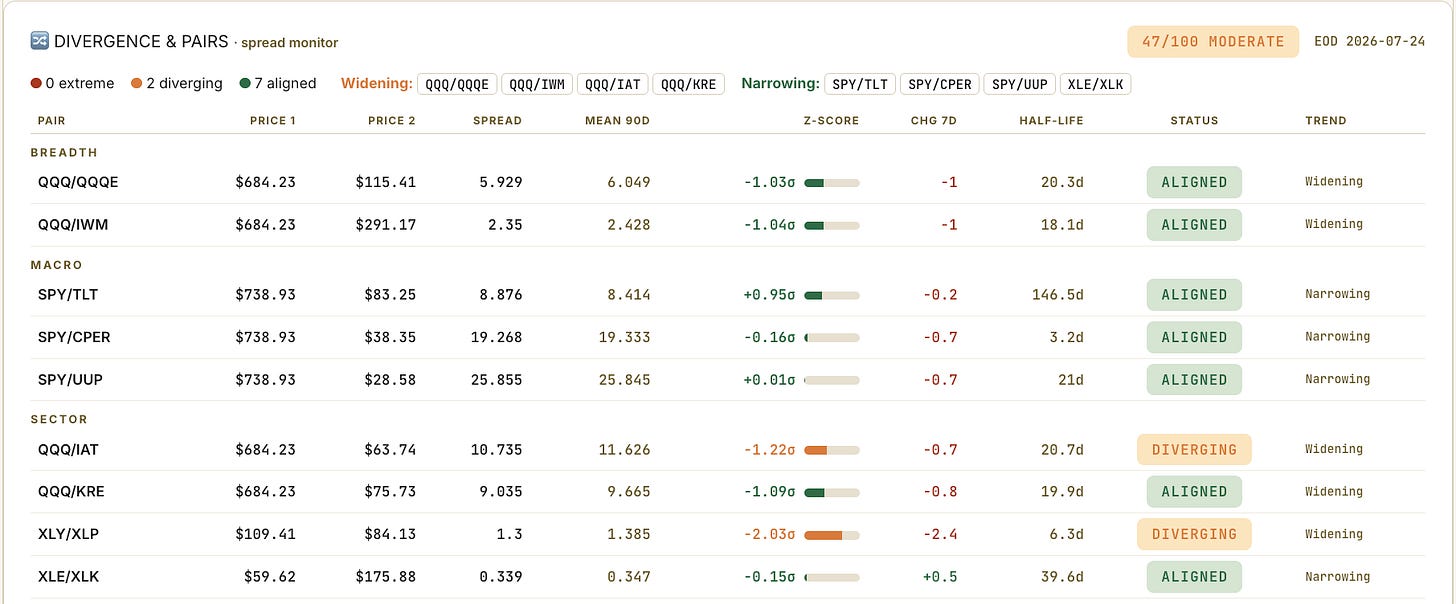Open the QQQ/IAT pair row
Screen dimensions: 1456x604
pyautogui.click(x=728, y=450)
